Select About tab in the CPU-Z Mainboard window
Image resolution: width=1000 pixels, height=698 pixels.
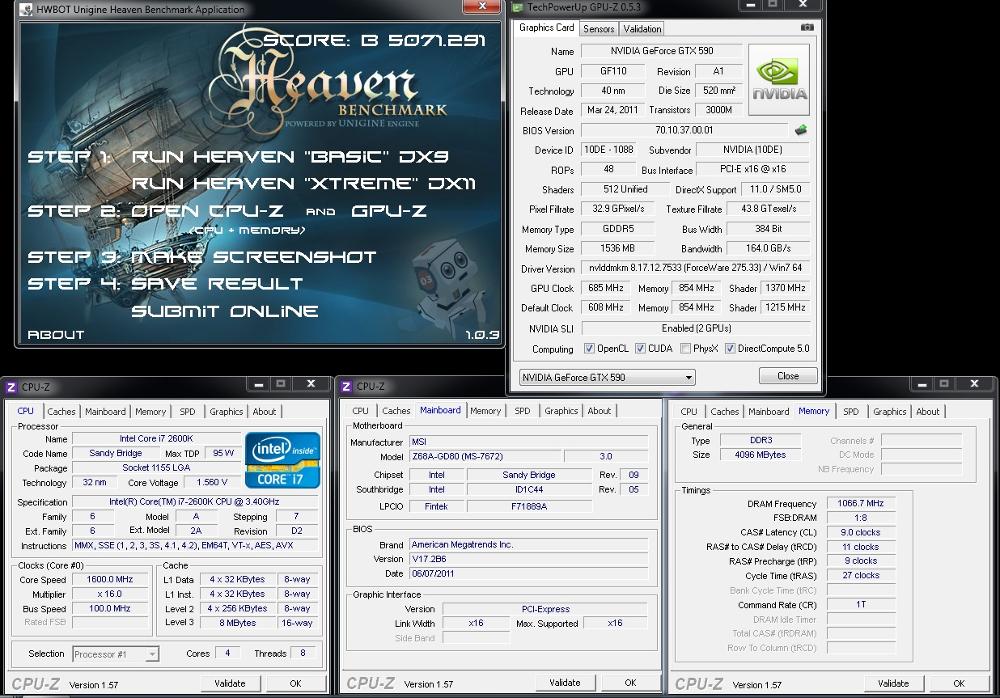[599, 411]
